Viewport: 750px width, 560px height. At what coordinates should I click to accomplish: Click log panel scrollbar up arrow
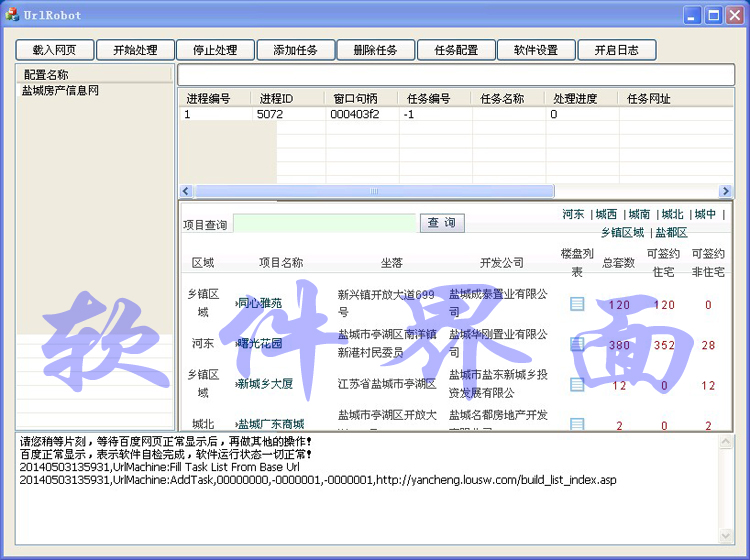[726, 441]
